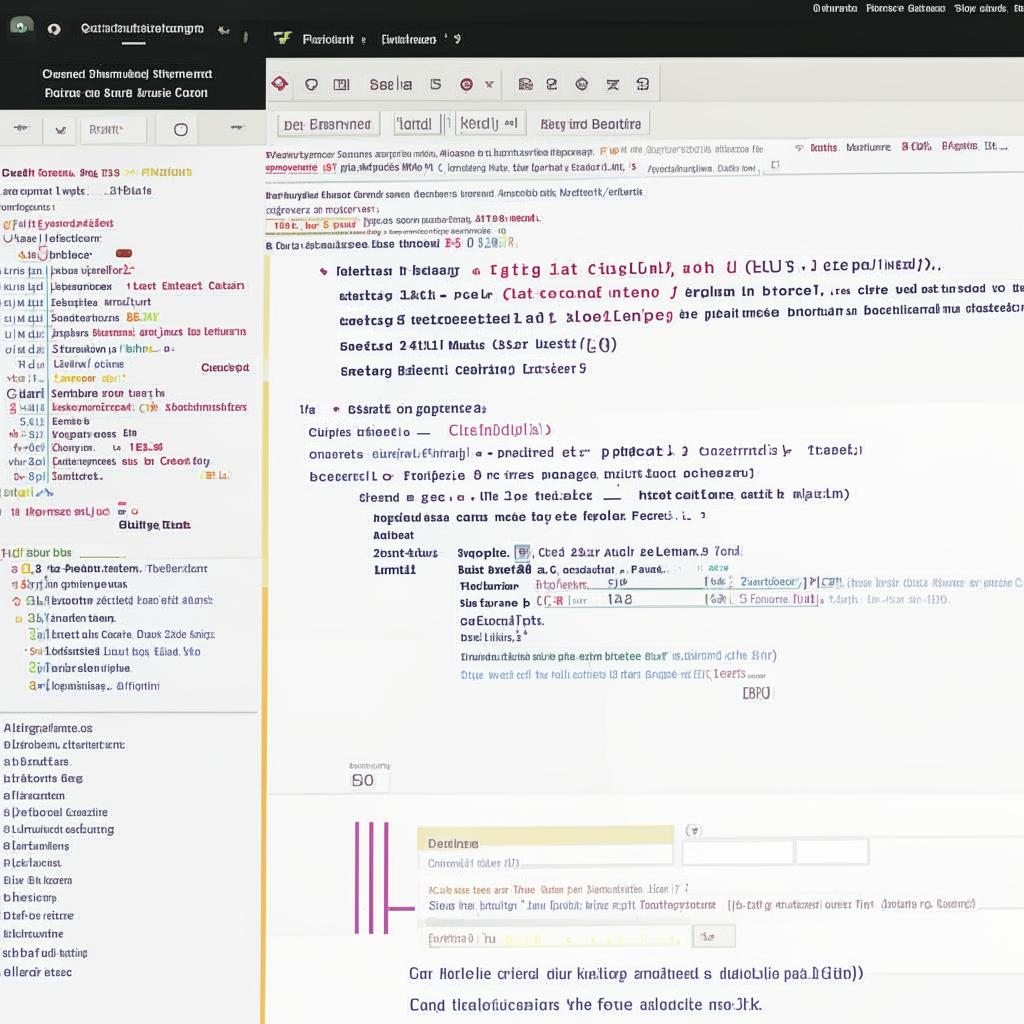This screenshot has height=1024, width=1024.
Task: Open the small round dropdown above the empty fields
Action: [x=694, y=831]
